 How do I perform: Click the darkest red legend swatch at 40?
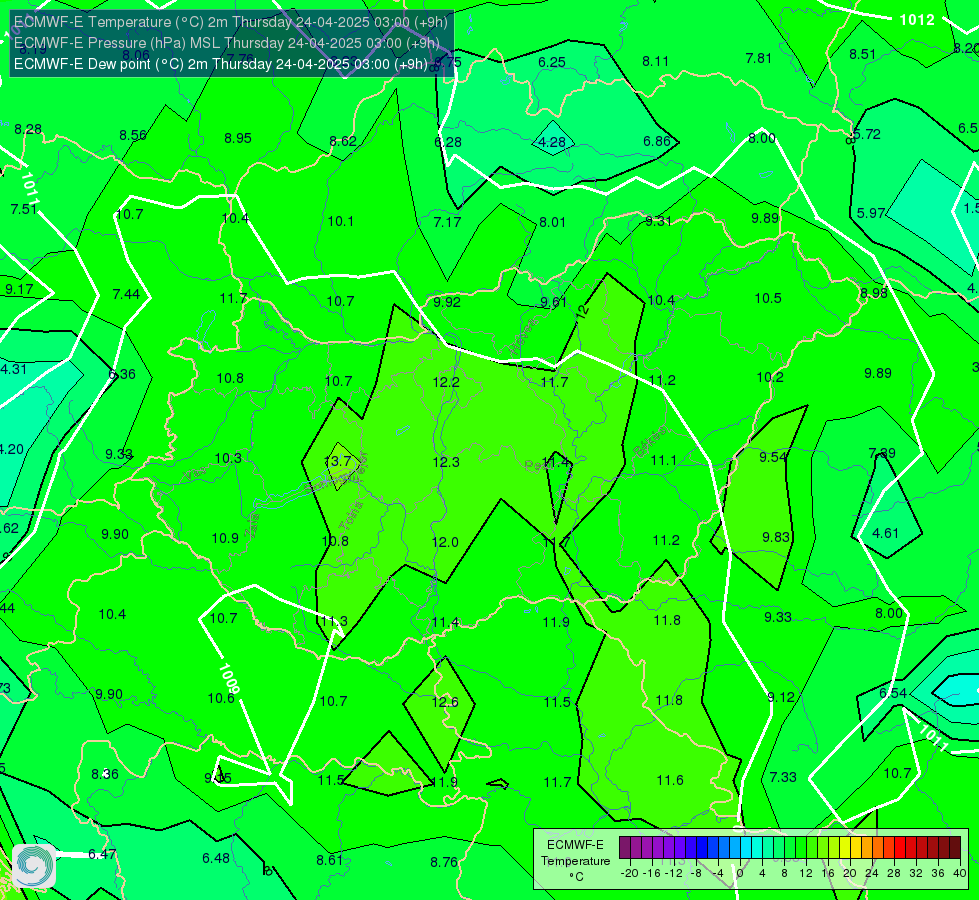(x=955, y=848)
